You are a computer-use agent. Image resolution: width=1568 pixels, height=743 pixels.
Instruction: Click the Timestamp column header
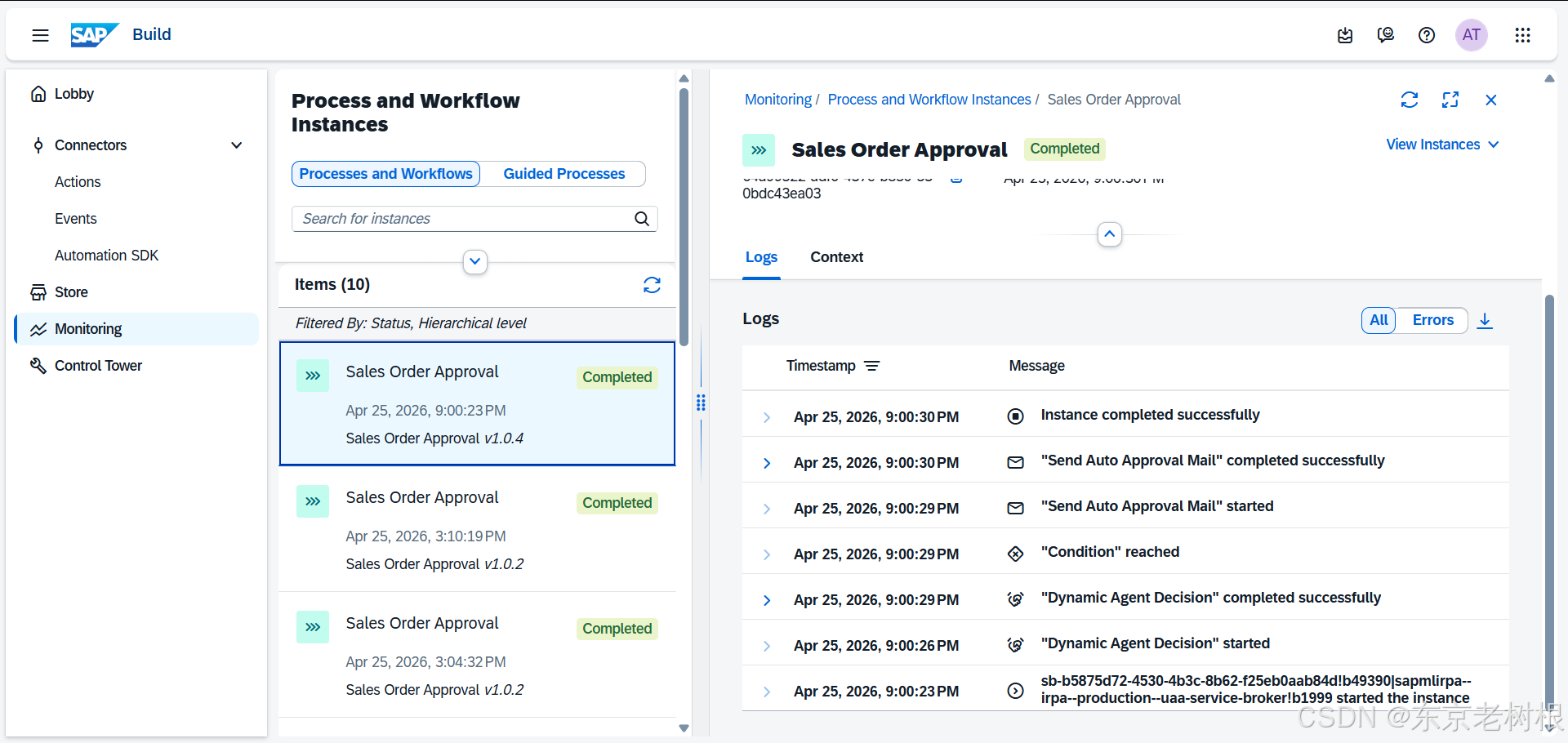pyautogui.click(x=821, y=366)
